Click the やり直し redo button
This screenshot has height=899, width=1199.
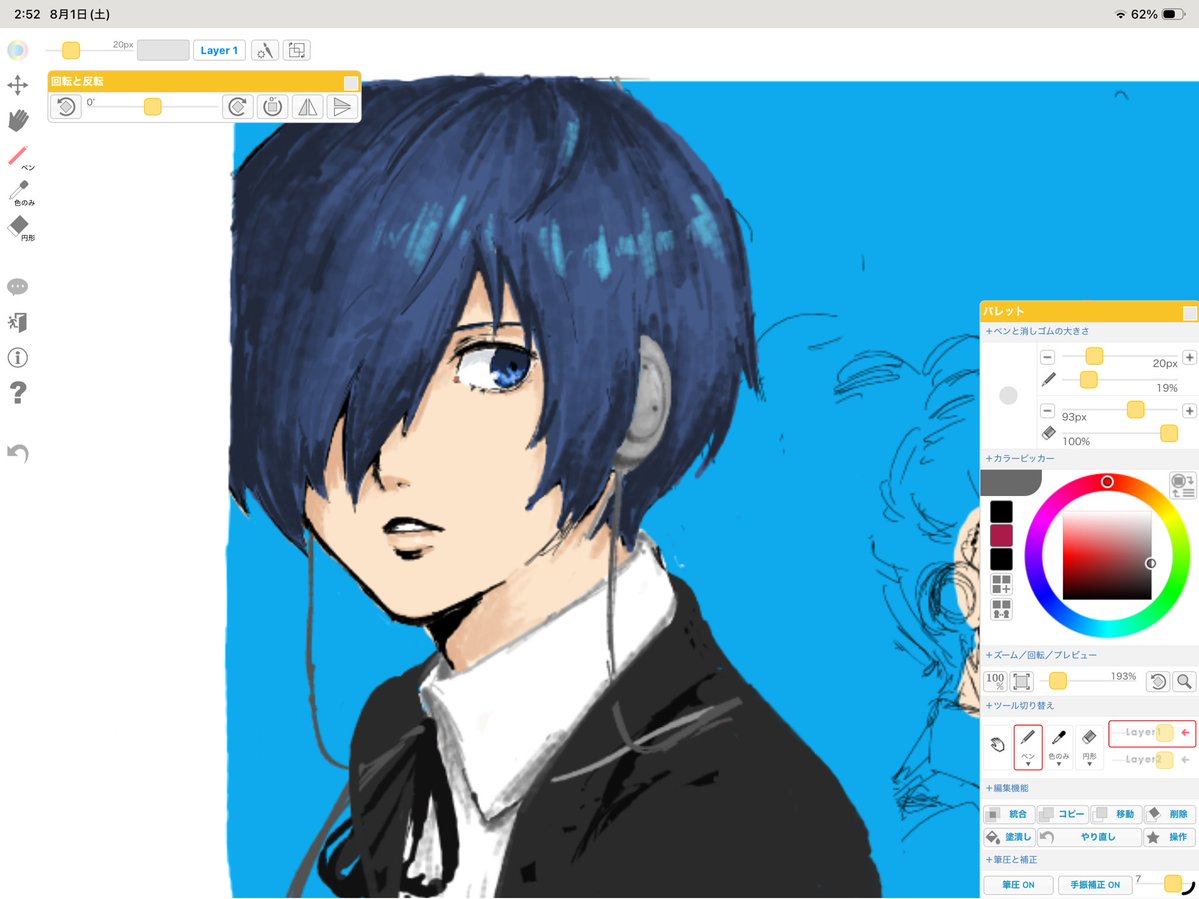coord(1089,837)
